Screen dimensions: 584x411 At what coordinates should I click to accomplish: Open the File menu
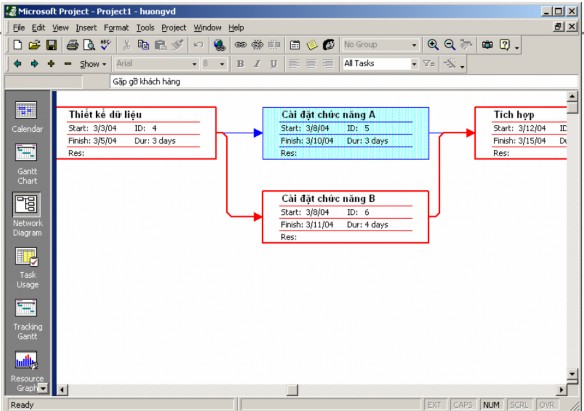(x=19, y=28)
